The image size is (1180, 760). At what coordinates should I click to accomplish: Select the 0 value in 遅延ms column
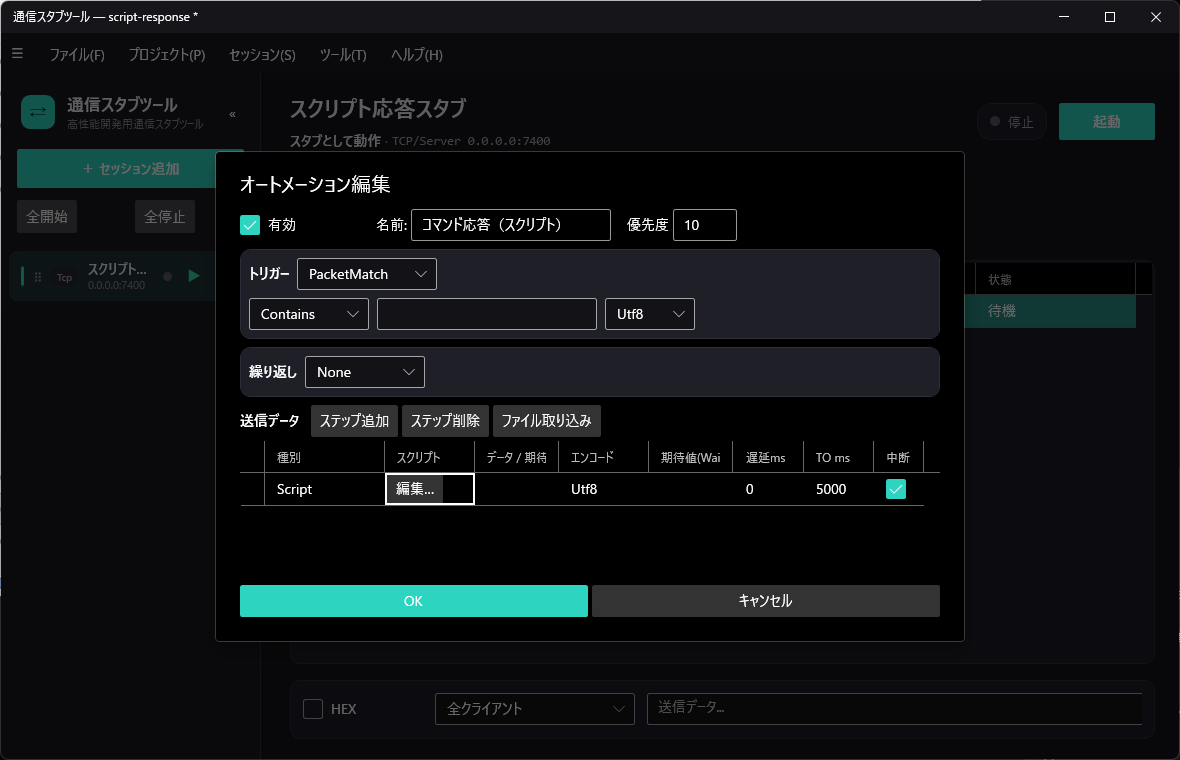pos(768,489)
